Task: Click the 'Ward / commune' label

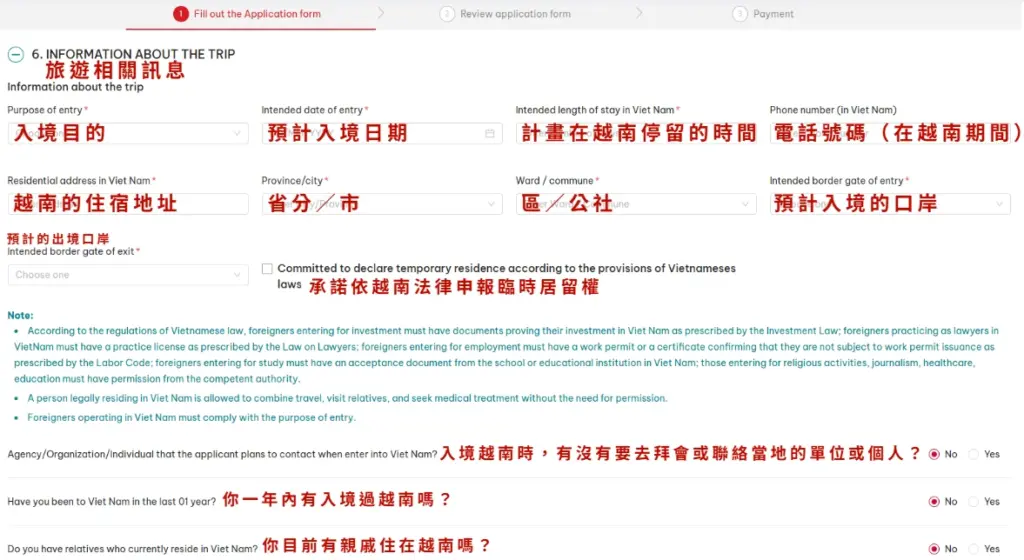Action: tap(554, 181)
